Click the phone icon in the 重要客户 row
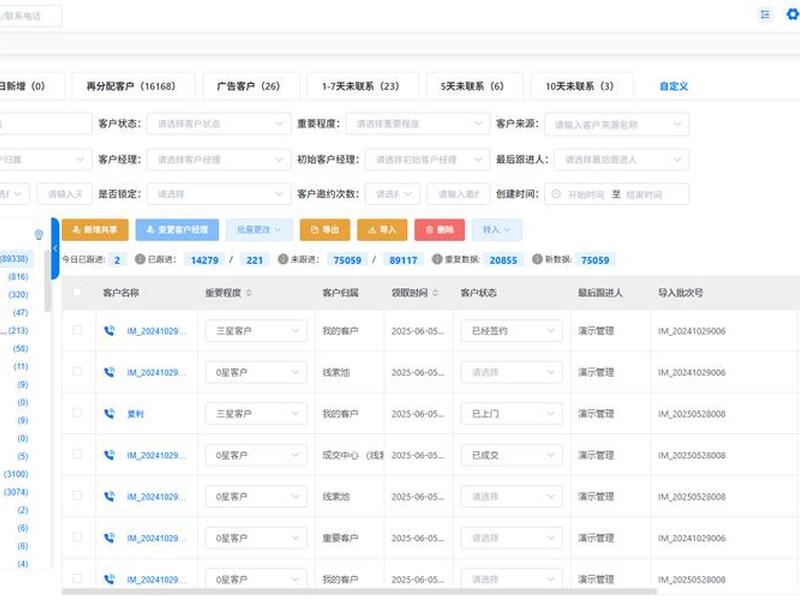The image size is (800, 600). click(x=109, y=537)
